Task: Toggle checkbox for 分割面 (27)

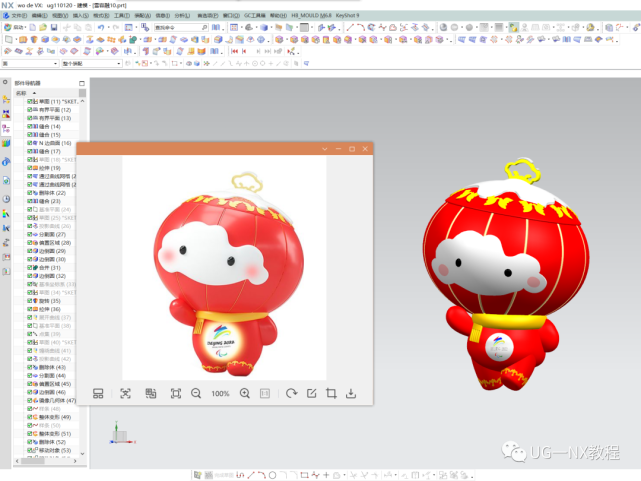Action: 29,235
